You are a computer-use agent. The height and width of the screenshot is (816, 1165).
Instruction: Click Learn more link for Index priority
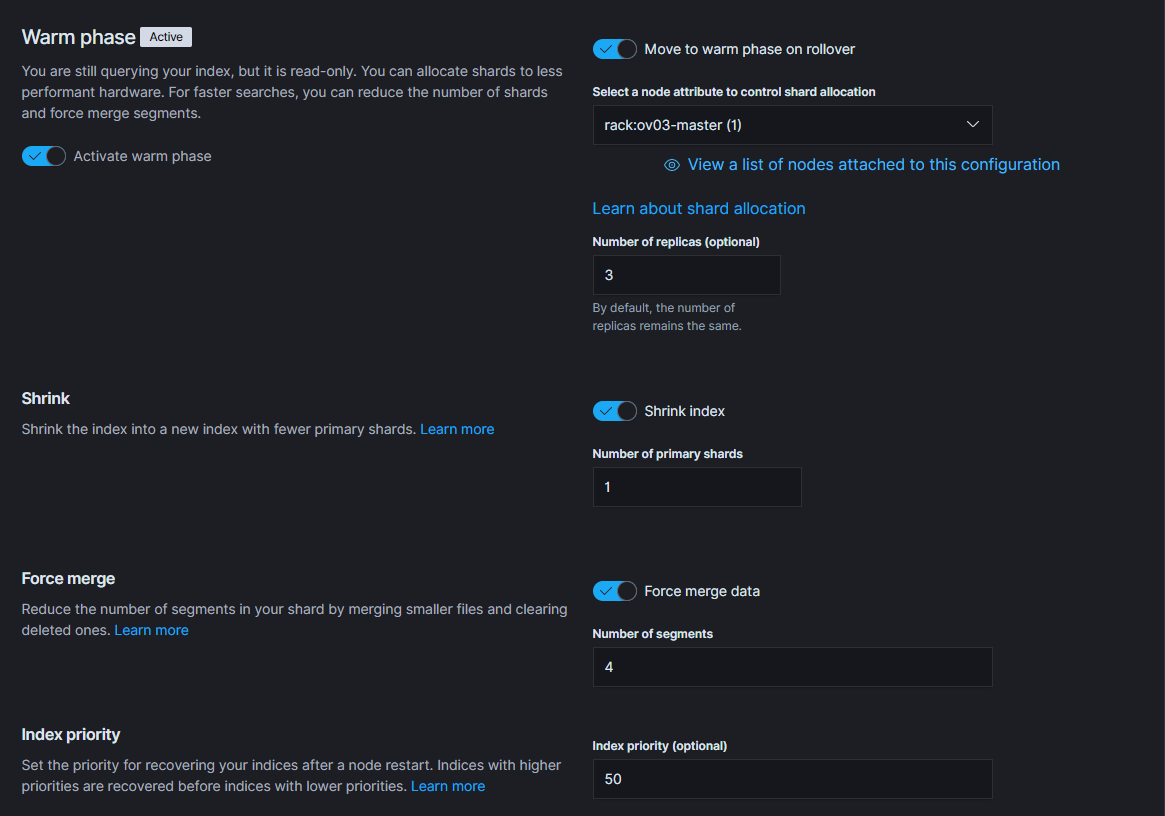click(x=448, y=786)
